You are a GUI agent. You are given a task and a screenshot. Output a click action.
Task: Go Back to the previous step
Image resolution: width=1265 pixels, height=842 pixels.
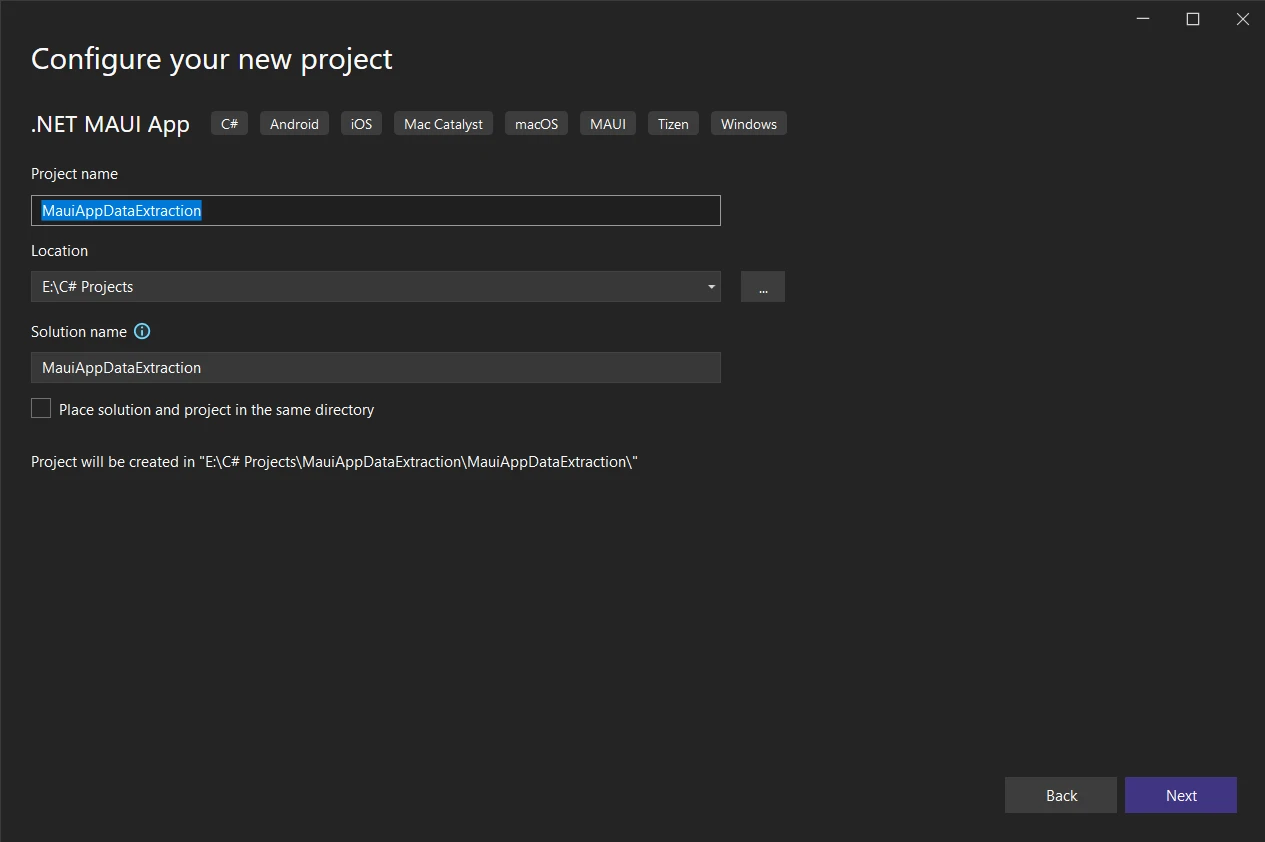tap(1060, 795)
